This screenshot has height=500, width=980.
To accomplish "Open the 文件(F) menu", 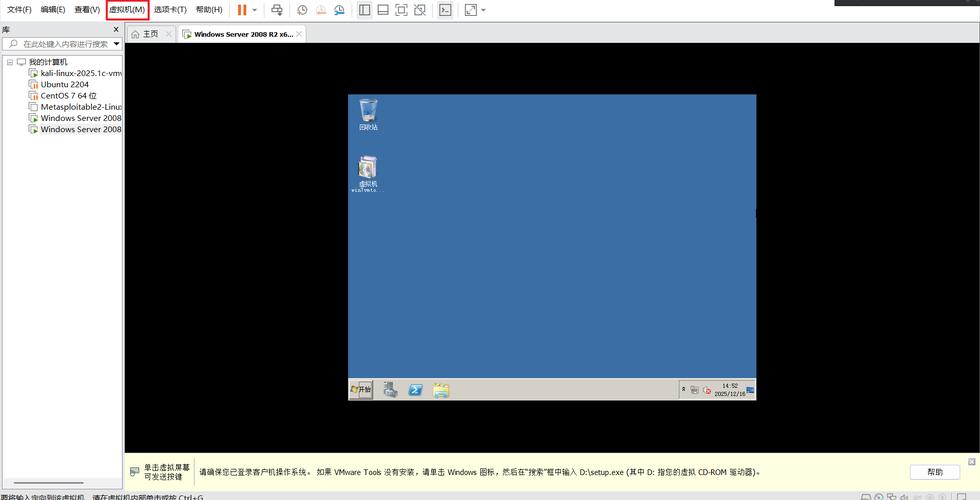I will [19, 10].
